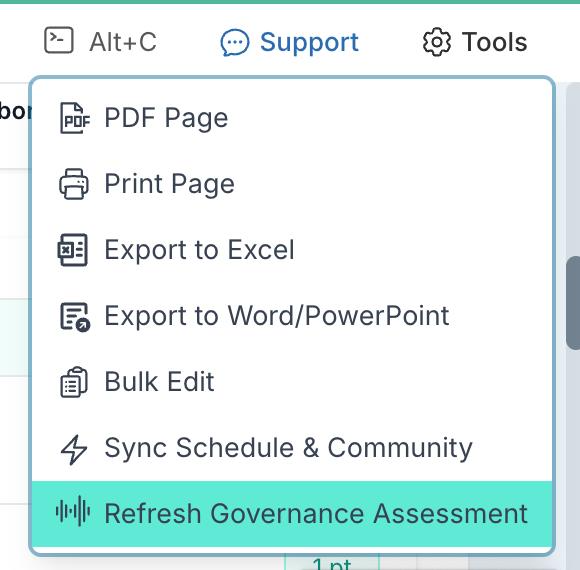Select Sync Schedule & Community
The height and width of the screenshot is (570, 580).
(292, 448)
